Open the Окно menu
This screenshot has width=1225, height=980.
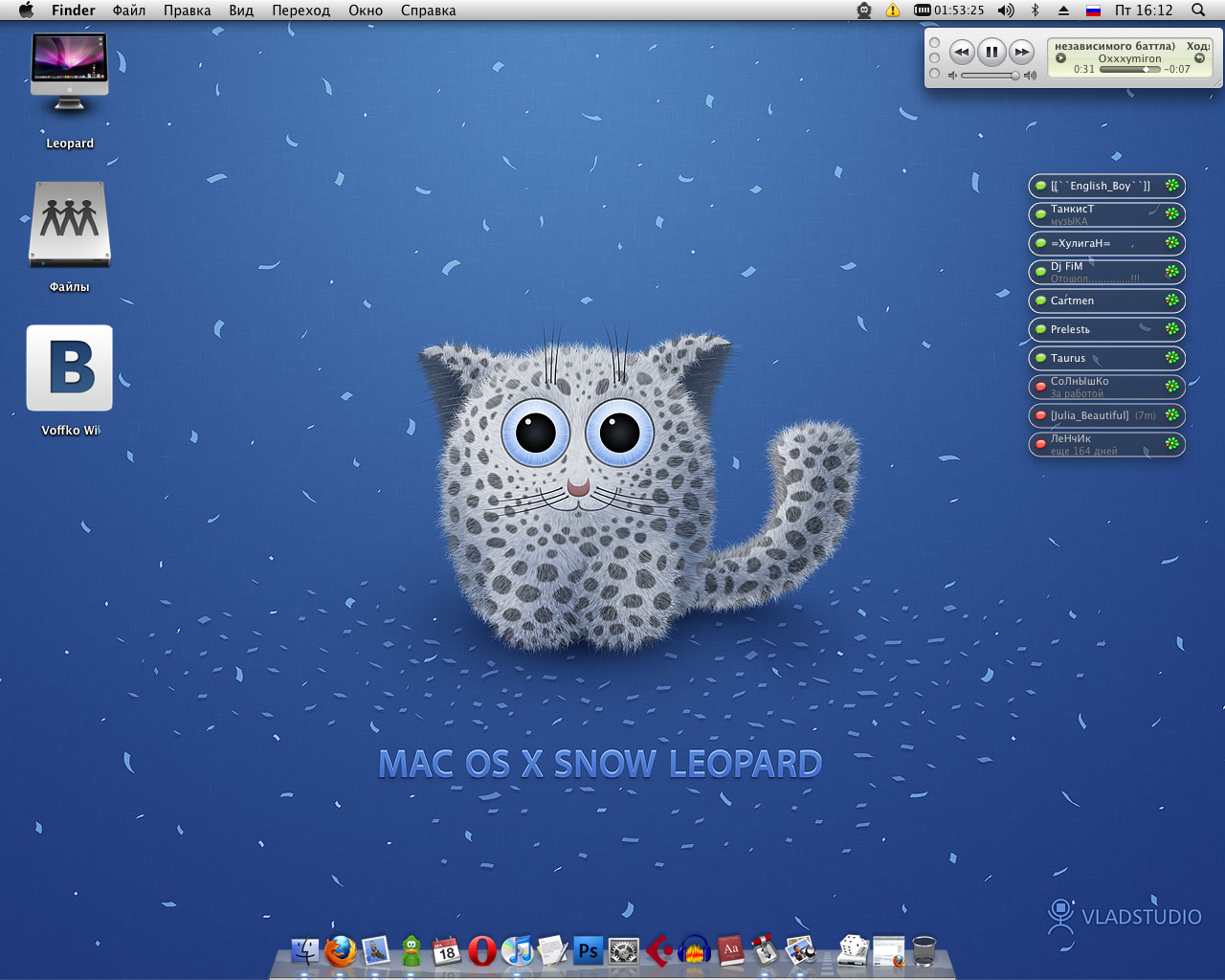click(x=366, y=11)
